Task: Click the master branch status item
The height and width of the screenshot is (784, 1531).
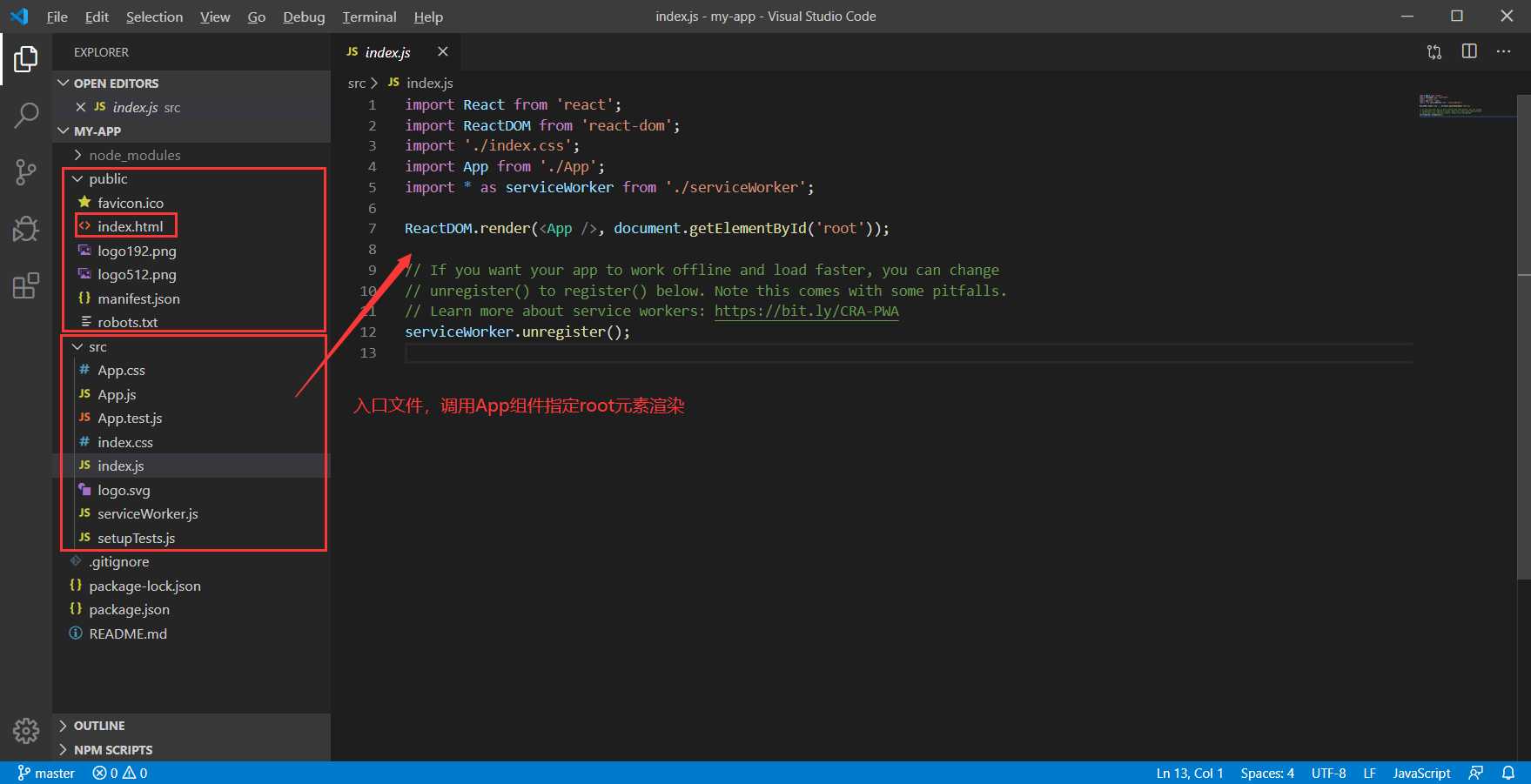Action: pos(46,773)
